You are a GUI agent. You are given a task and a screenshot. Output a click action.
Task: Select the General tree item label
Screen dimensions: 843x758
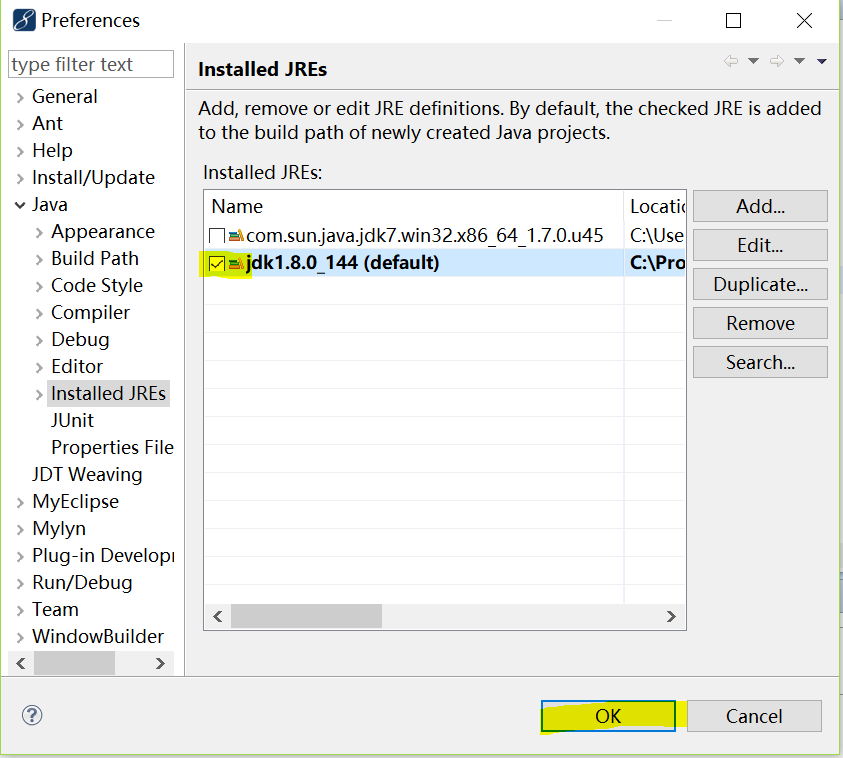pos(65,97)
